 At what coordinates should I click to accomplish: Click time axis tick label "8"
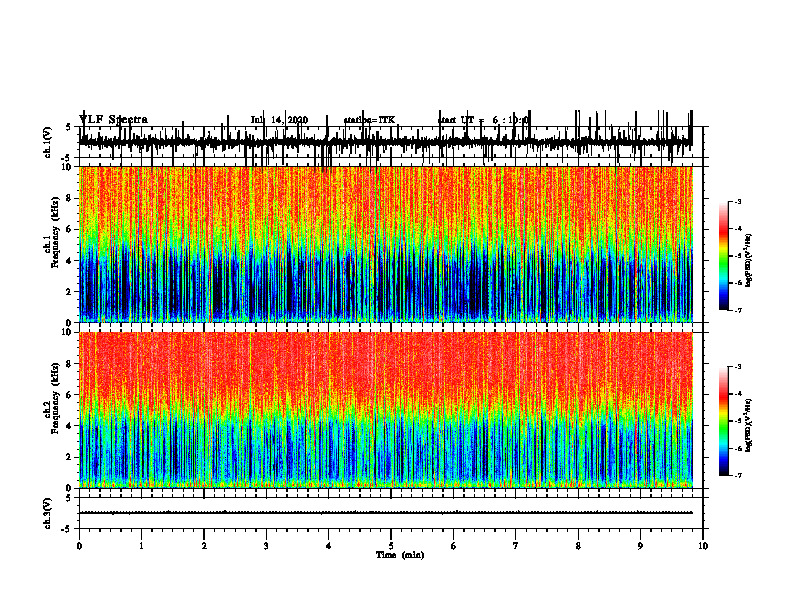pyautogui.click(x=578, y=546)
